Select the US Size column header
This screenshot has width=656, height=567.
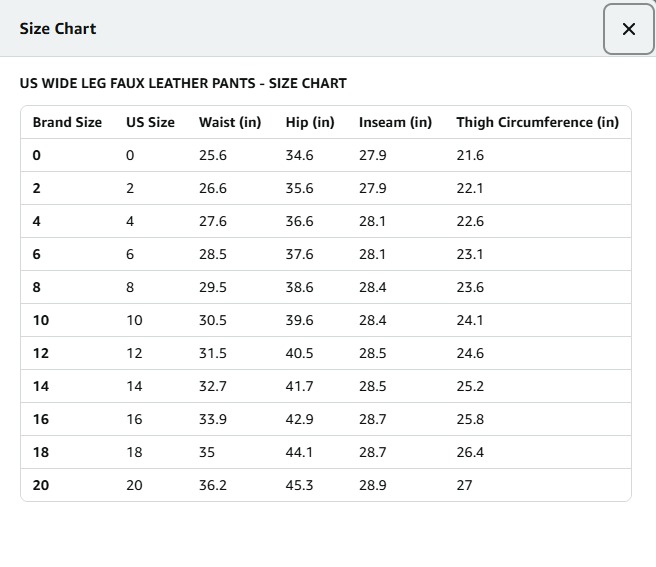[x=150, y=122]
